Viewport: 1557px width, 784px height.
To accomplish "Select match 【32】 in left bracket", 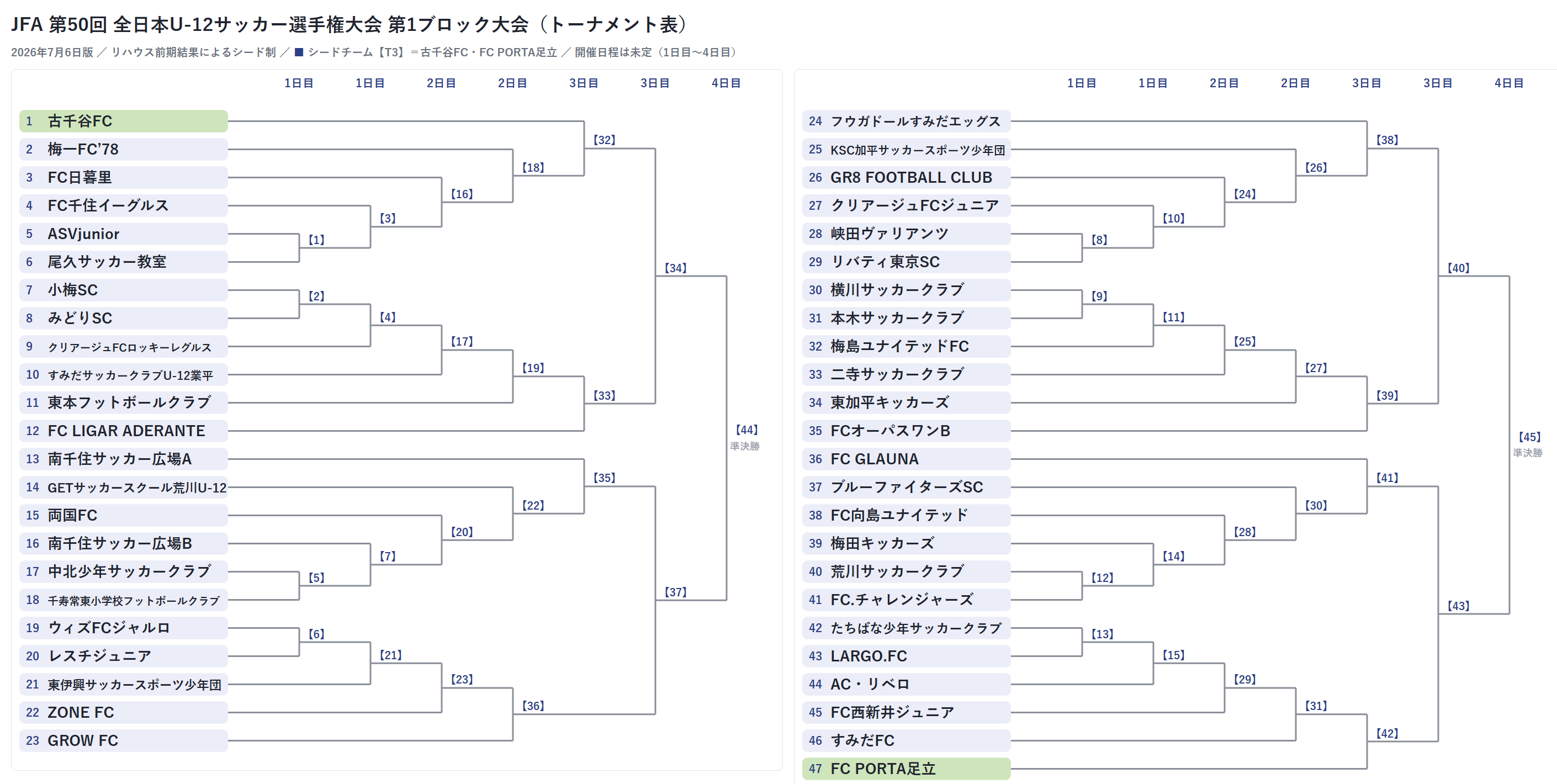I will coord(605,140).
